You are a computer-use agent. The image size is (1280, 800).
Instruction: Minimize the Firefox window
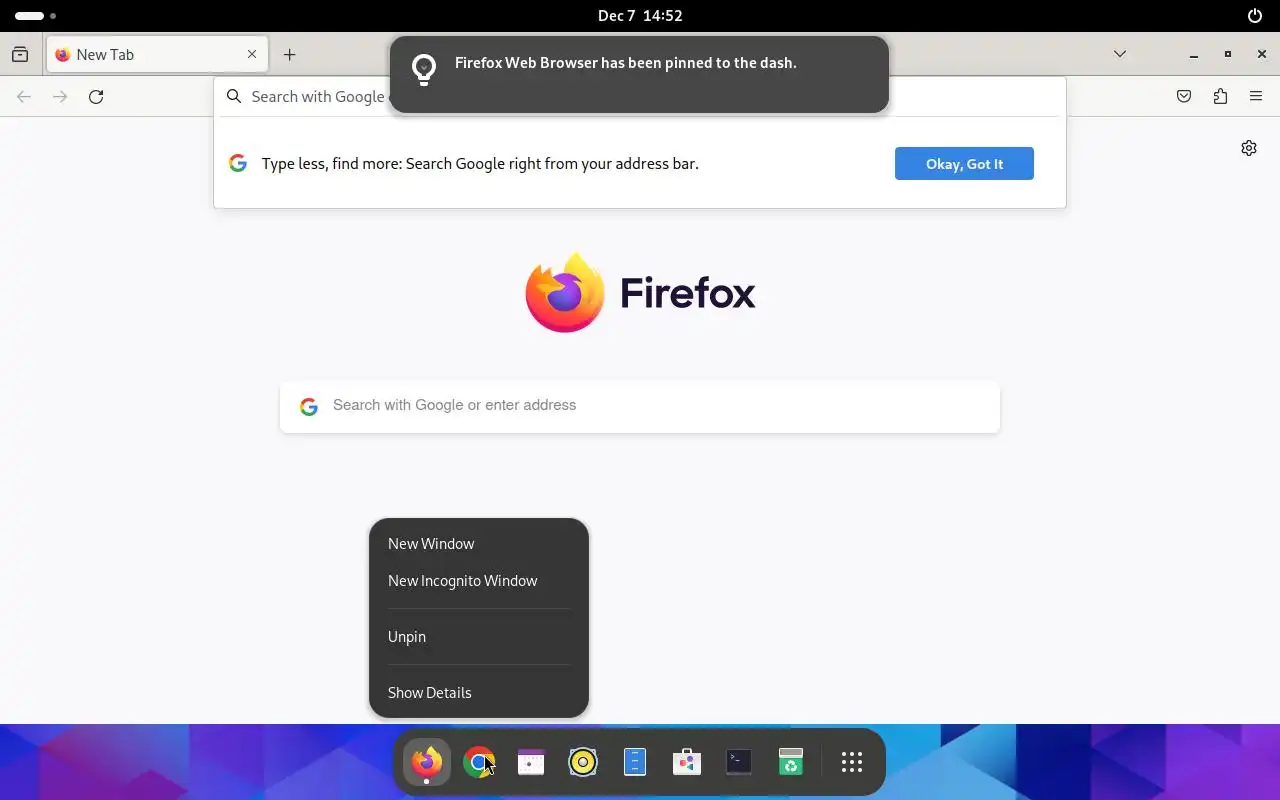1194,54
